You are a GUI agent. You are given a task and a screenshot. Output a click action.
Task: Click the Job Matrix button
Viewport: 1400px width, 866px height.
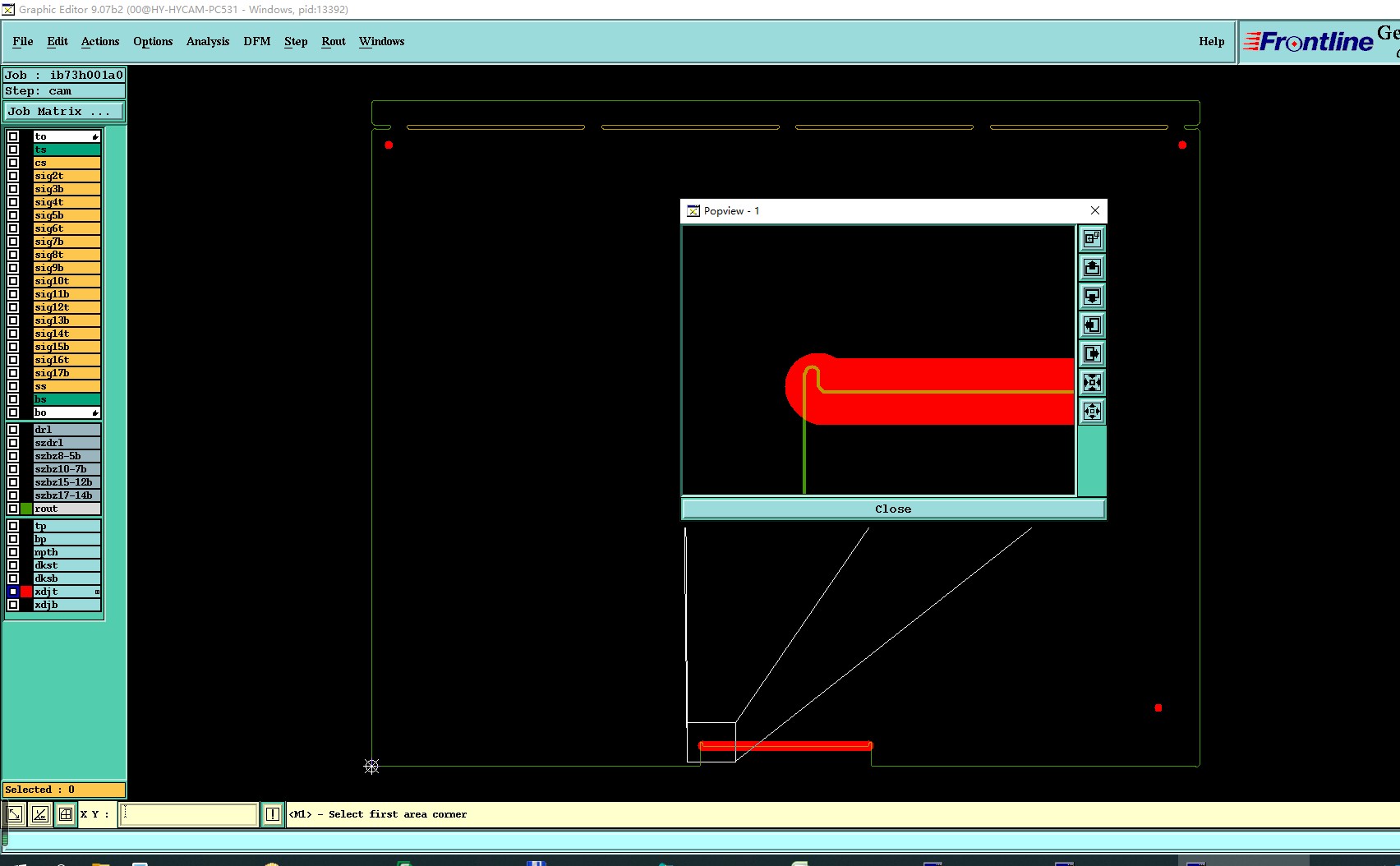(64, 112)
